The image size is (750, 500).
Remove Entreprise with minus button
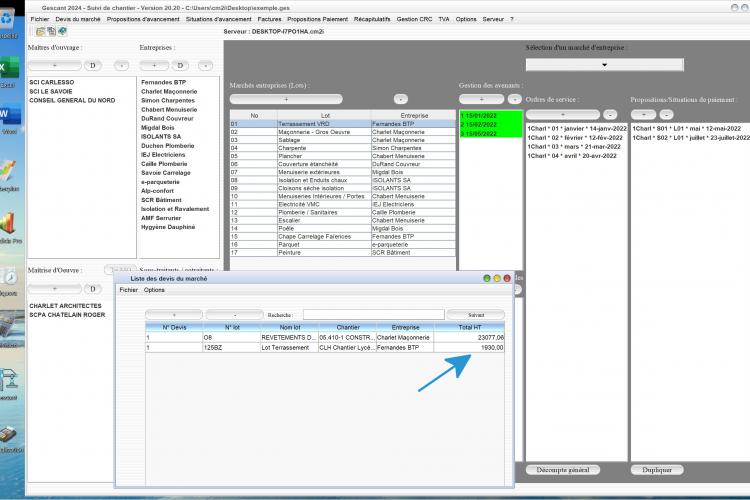click(x=205, y=66)
